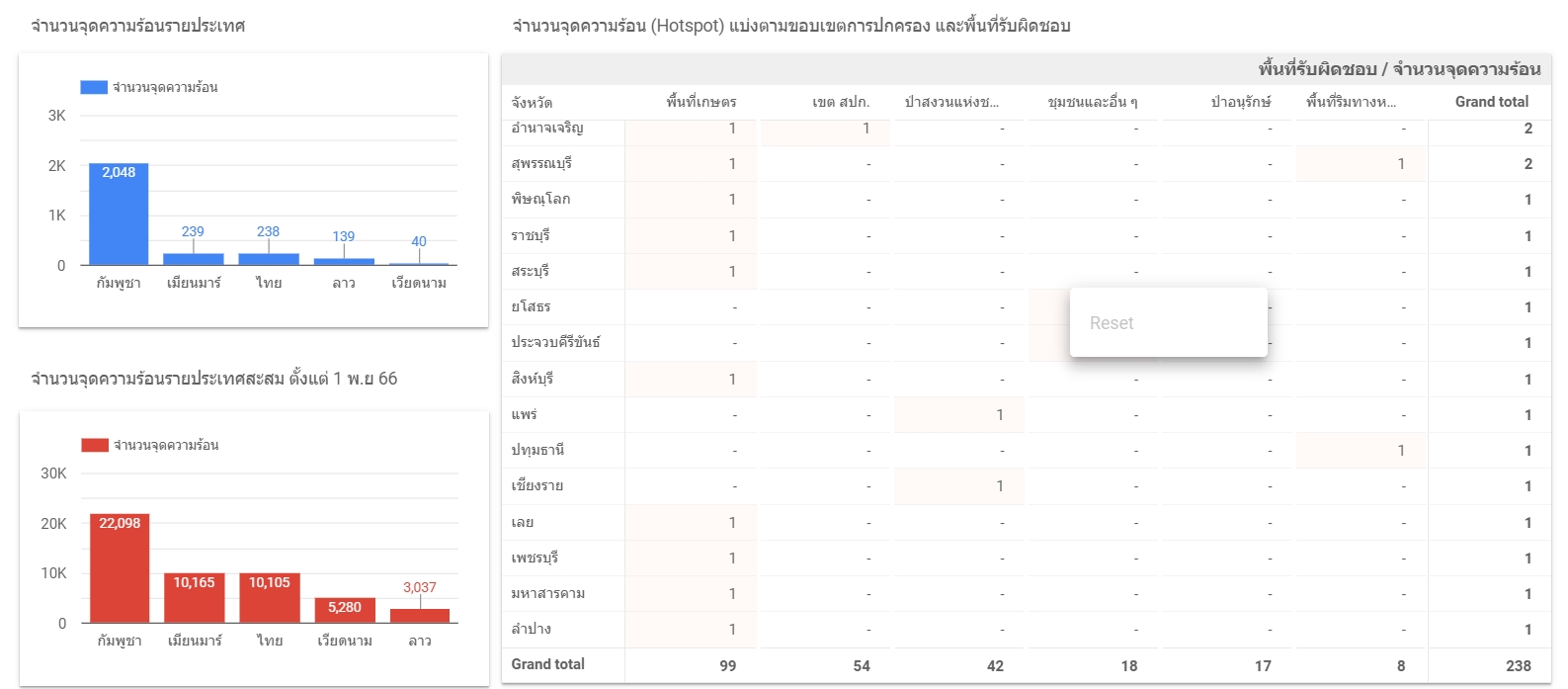Select the blue กัมพูชา bar showing 2,048
Image resolution: width=1568 pixels, height=689 pixels.
coord(119,214)
